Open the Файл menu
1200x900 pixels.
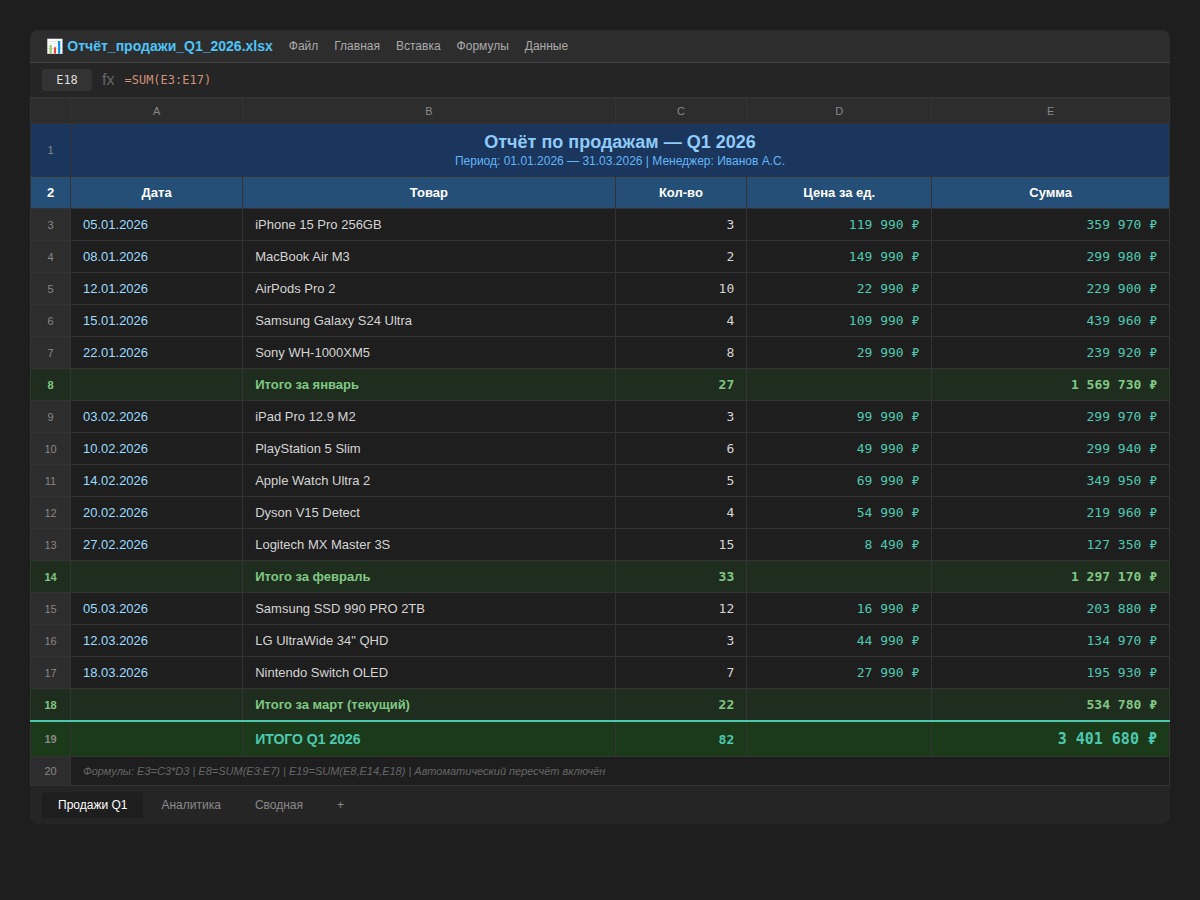(x=304, y=46)
